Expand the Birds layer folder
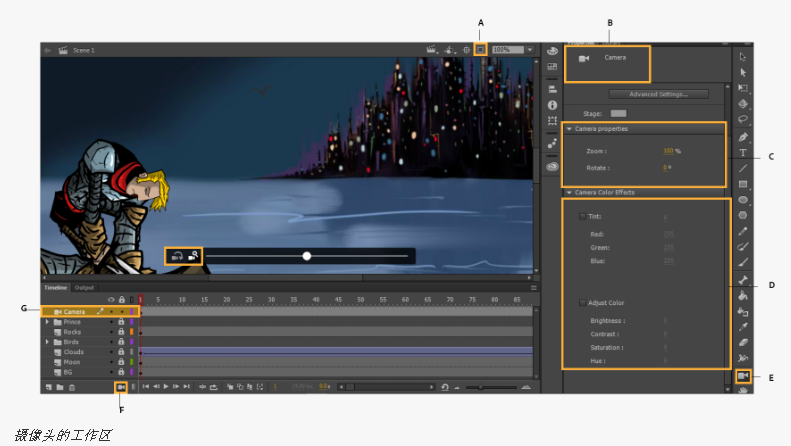791x446 pixels. (x=47, y=342)
